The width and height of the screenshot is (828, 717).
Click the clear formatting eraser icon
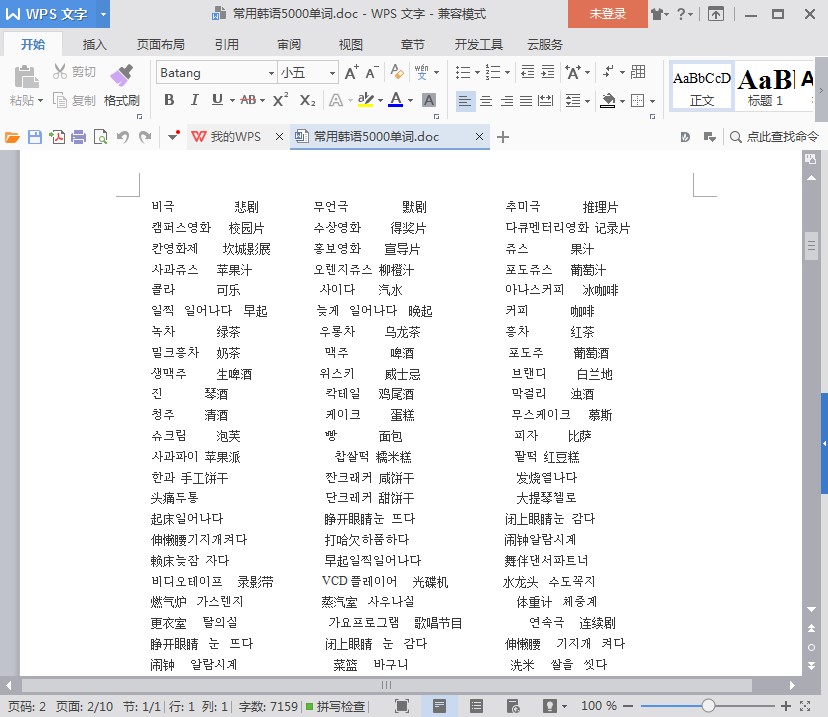tap(397, 72)
